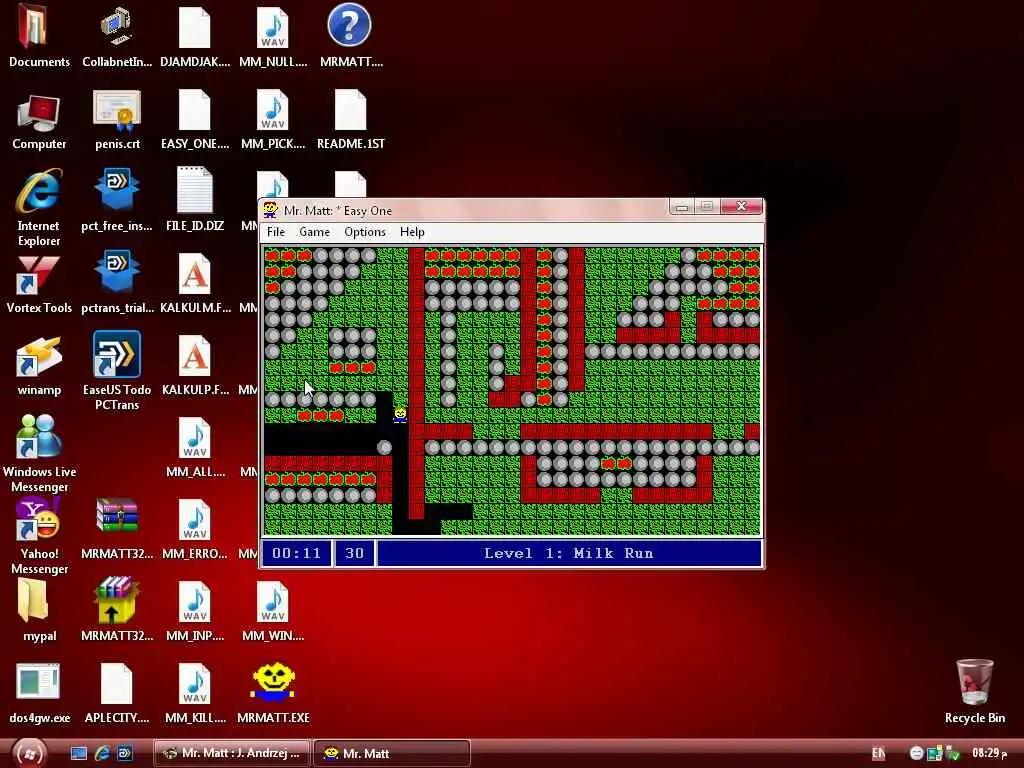Select the README.1ST file icon
1024x768 pixels.
point(351,121)
